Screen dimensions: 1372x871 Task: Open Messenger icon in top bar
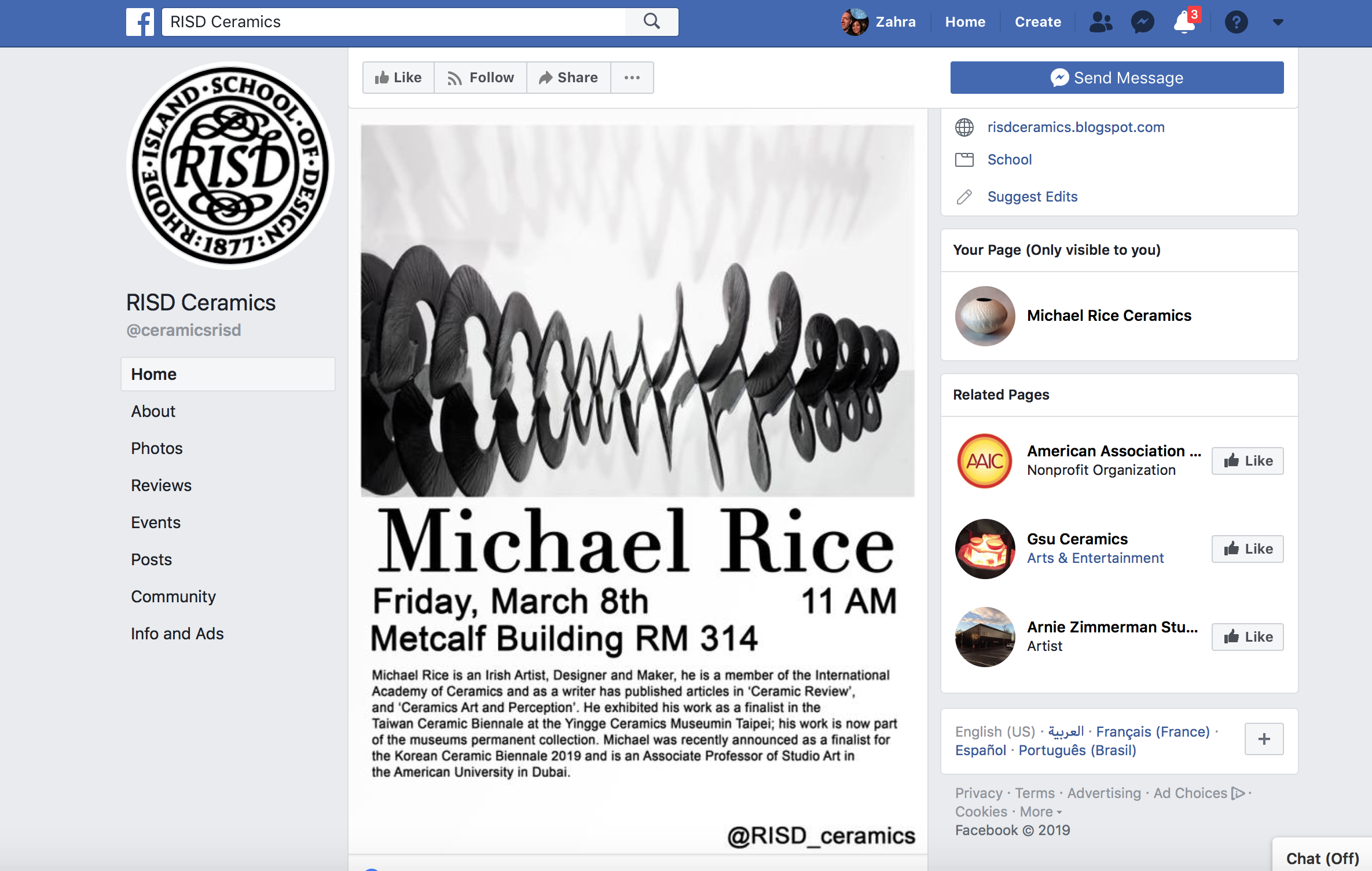tap(1143, 22)
